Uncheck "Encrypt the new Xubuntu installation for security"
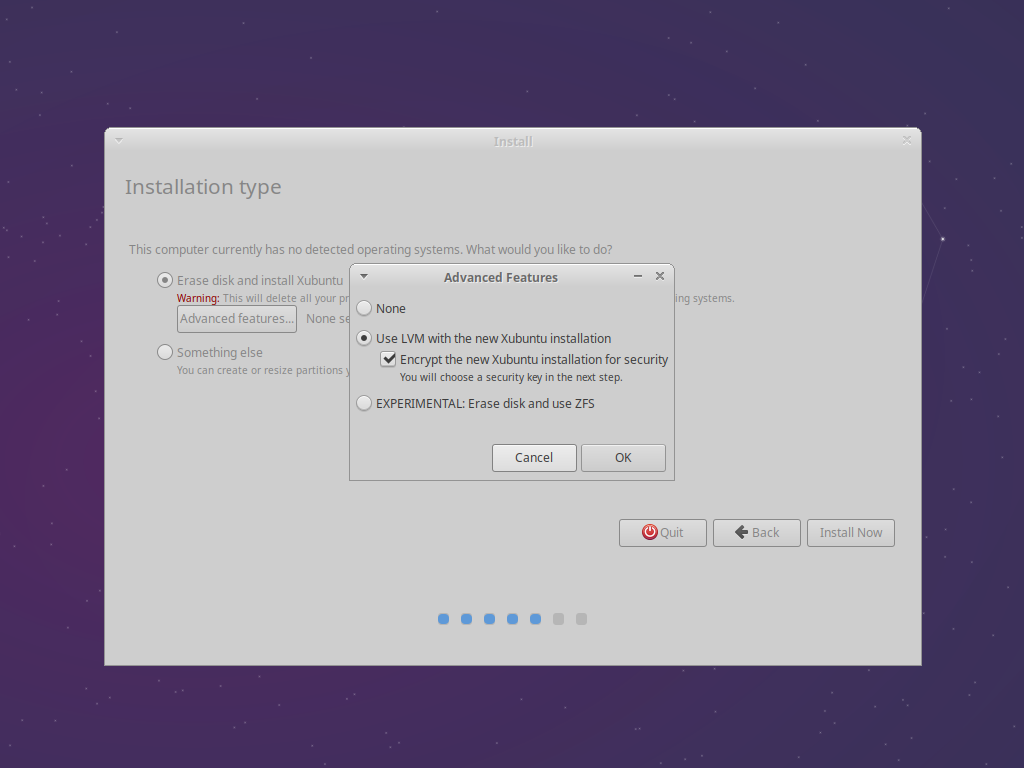 tap(388, 359)
